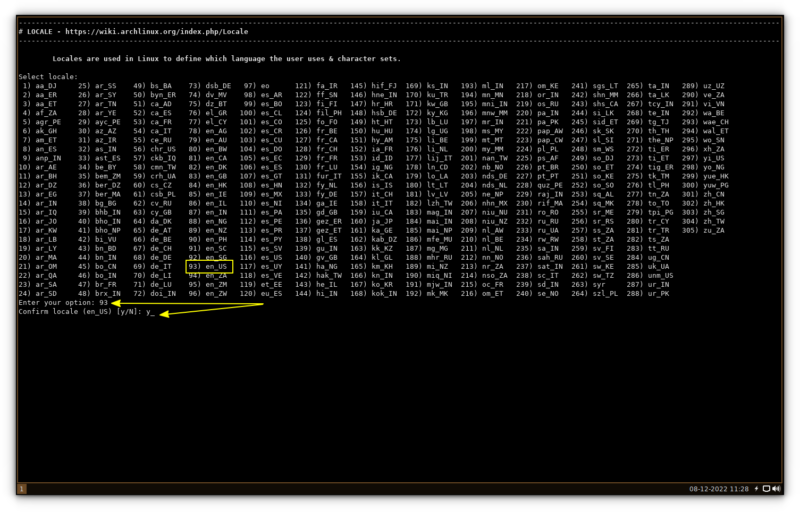Switch to workspace 1 in the bar
This screenshot has height=512, width=800.
(21, 489)
